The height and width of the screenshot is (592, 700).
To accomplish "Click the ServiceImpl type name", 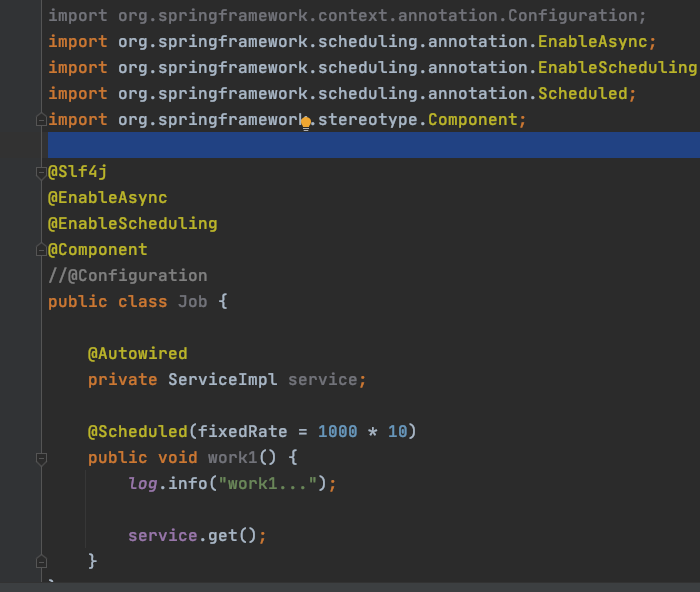I will click(222, 380).
